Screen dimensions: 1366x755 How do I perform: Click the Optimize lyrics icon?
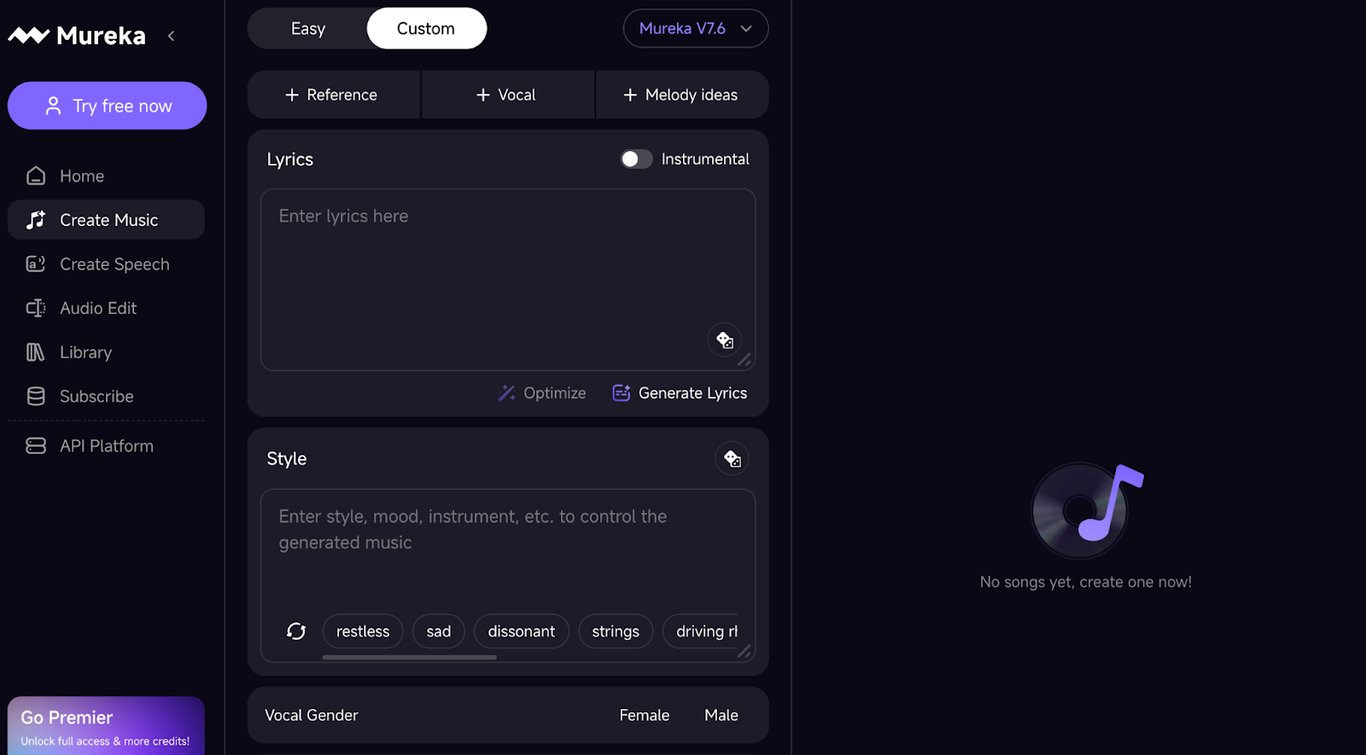(507, 392)
